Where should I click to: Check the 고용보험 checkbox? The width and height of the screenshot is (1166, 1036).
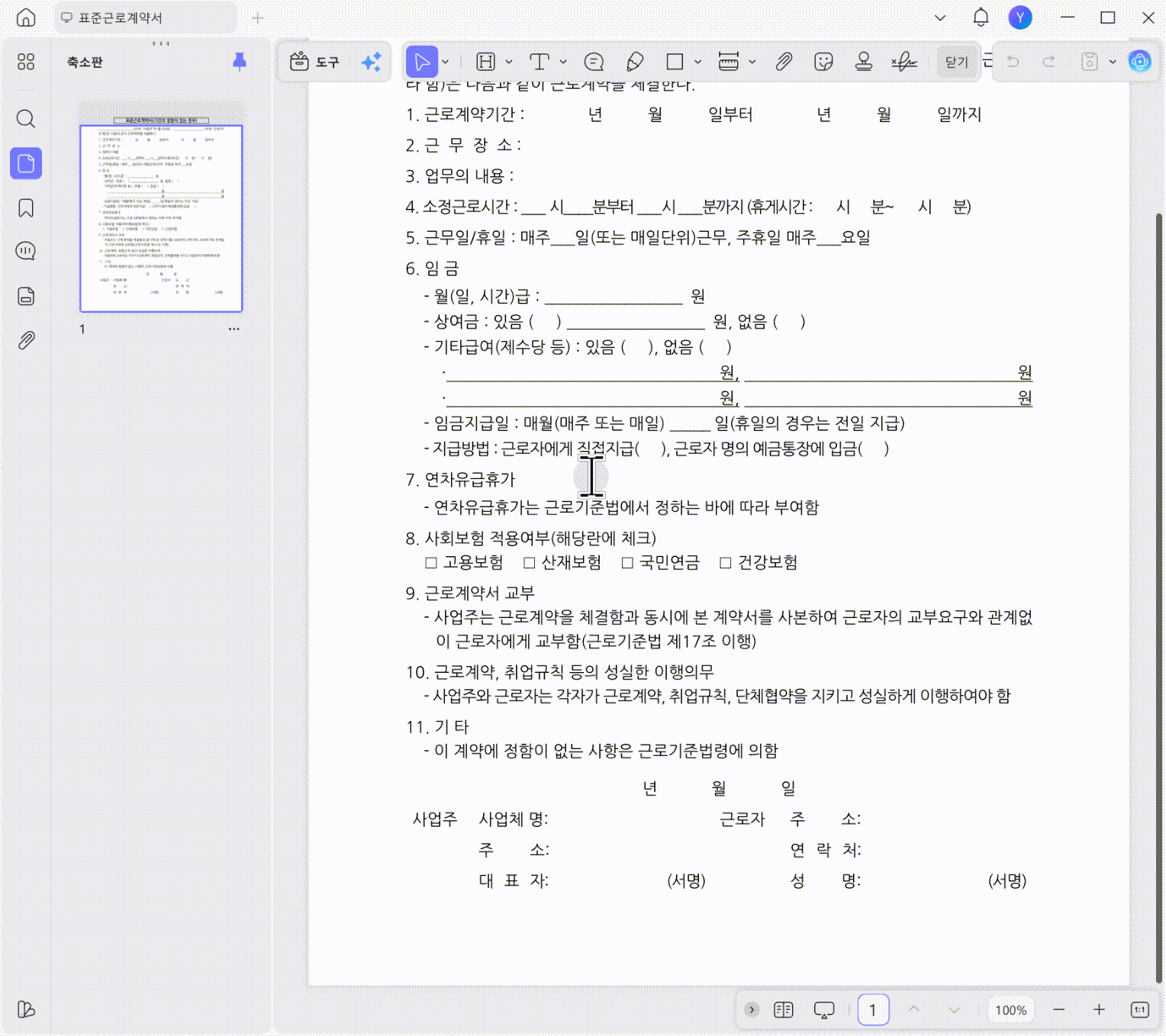click(x=431, y=563)
